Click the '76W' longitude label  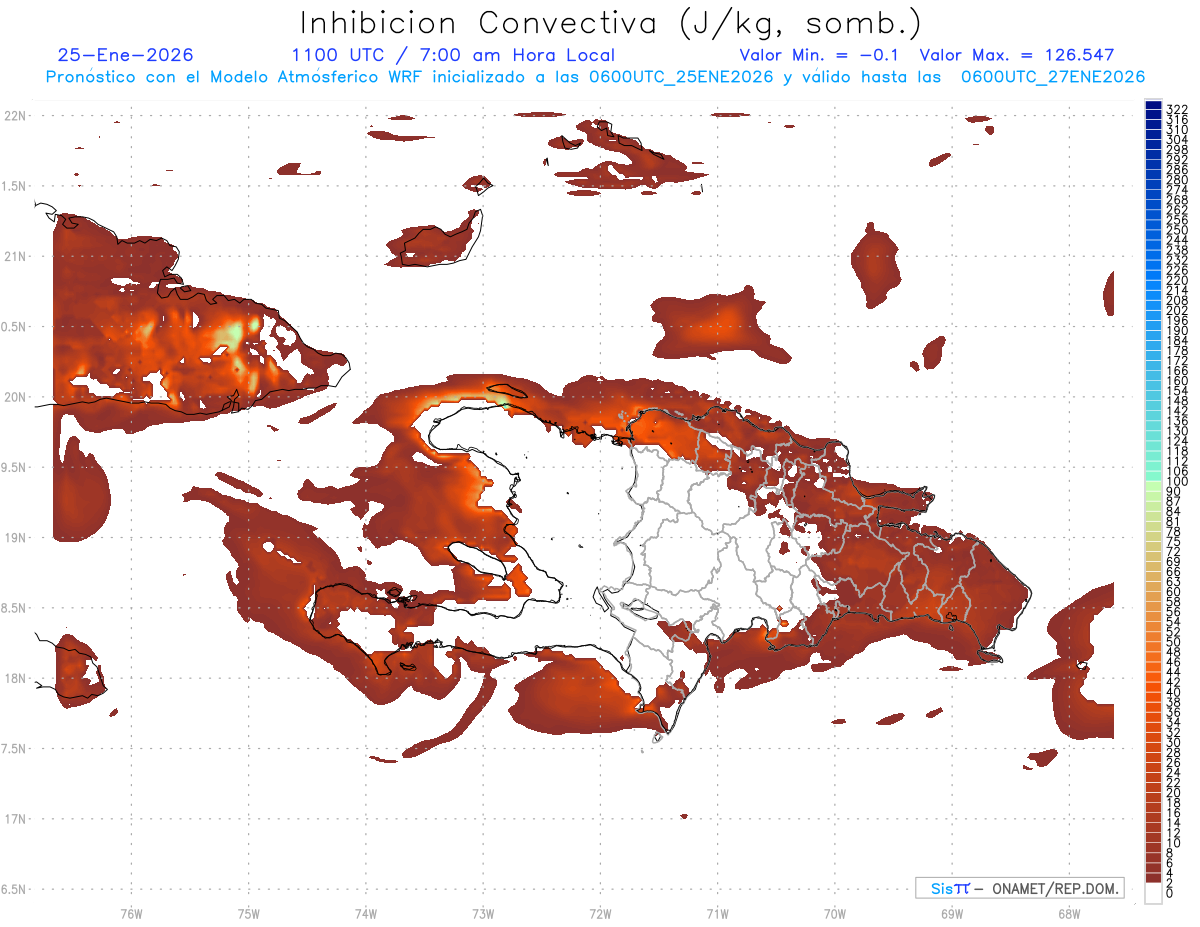click(x=131, y=913)
